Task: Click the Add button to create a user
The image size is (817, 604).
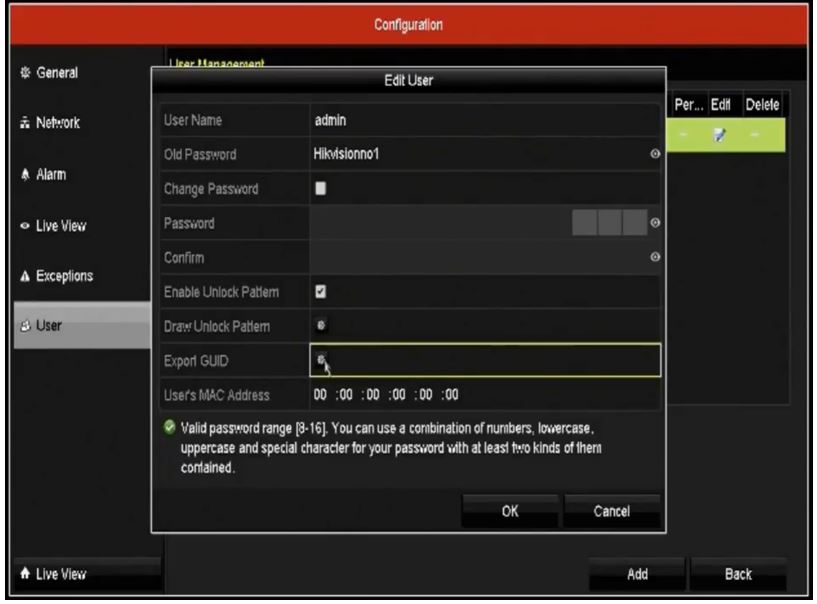Action: tap(637, 574)
